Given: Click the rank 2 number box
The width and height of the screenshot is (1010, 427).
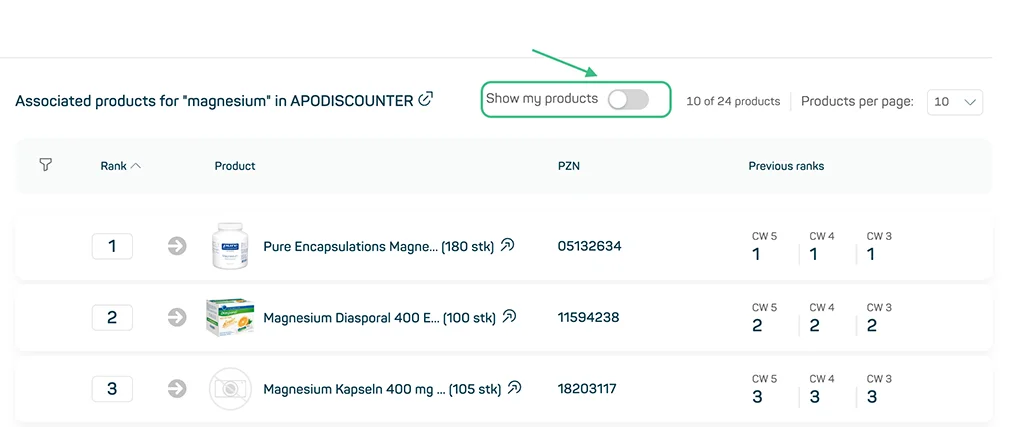Looking at the screenshot, I should coord(112,318).
